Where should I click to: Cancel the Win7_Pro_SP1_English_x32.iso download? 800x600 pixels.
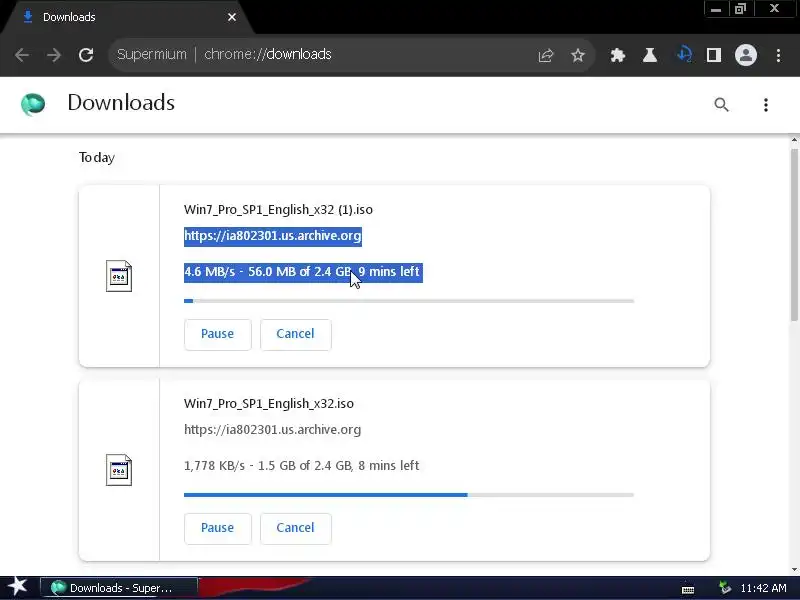(295, 528)
